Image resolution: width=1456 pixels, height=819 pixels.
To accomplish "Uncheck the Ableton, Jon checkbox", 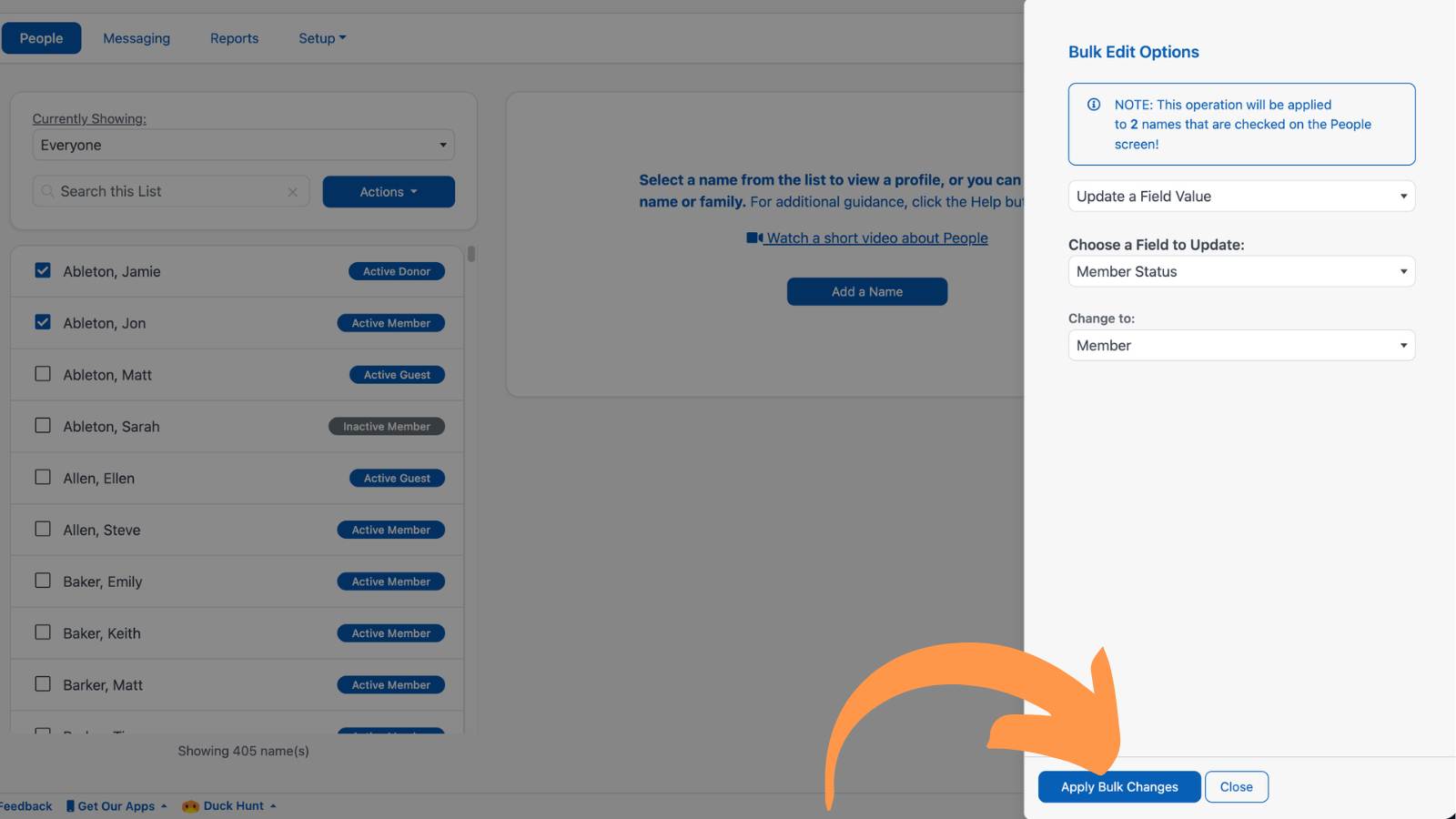I will [x=43, y=322].
